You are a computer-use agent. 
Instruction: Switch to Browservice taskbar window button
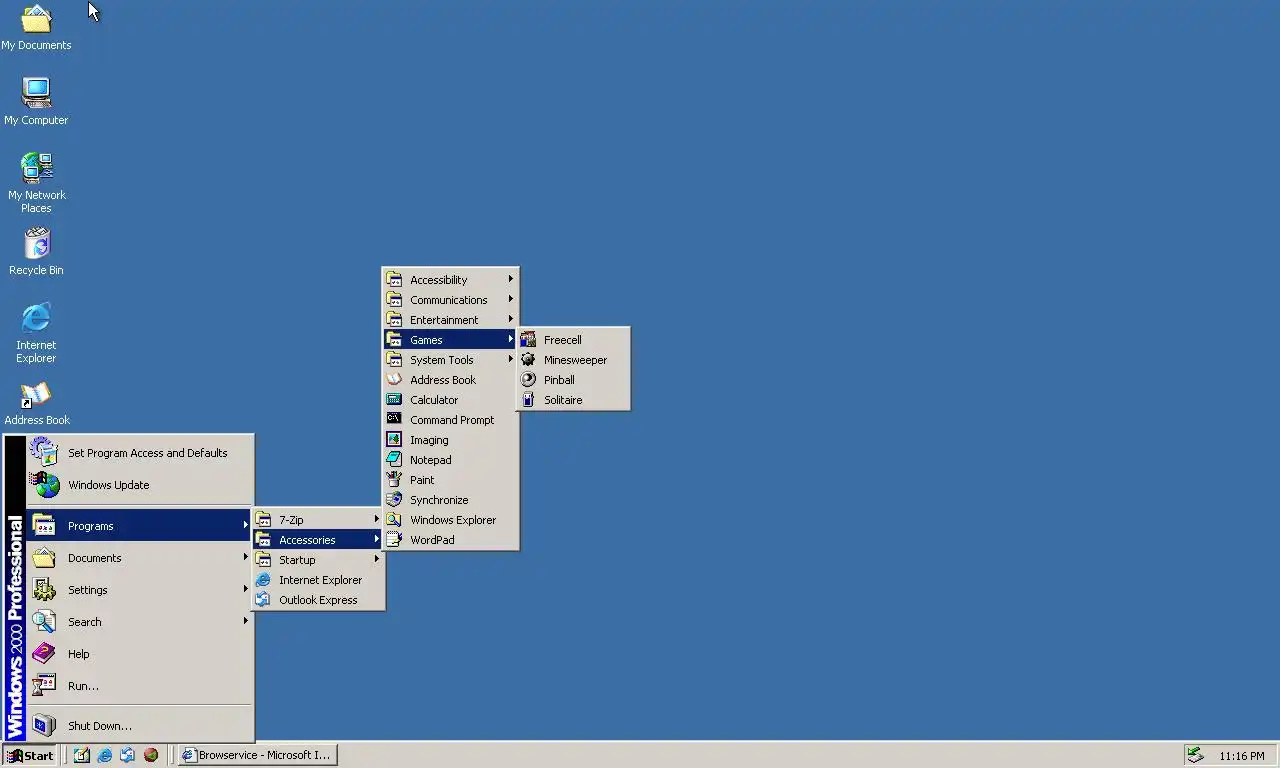click(x=258, y=755)
